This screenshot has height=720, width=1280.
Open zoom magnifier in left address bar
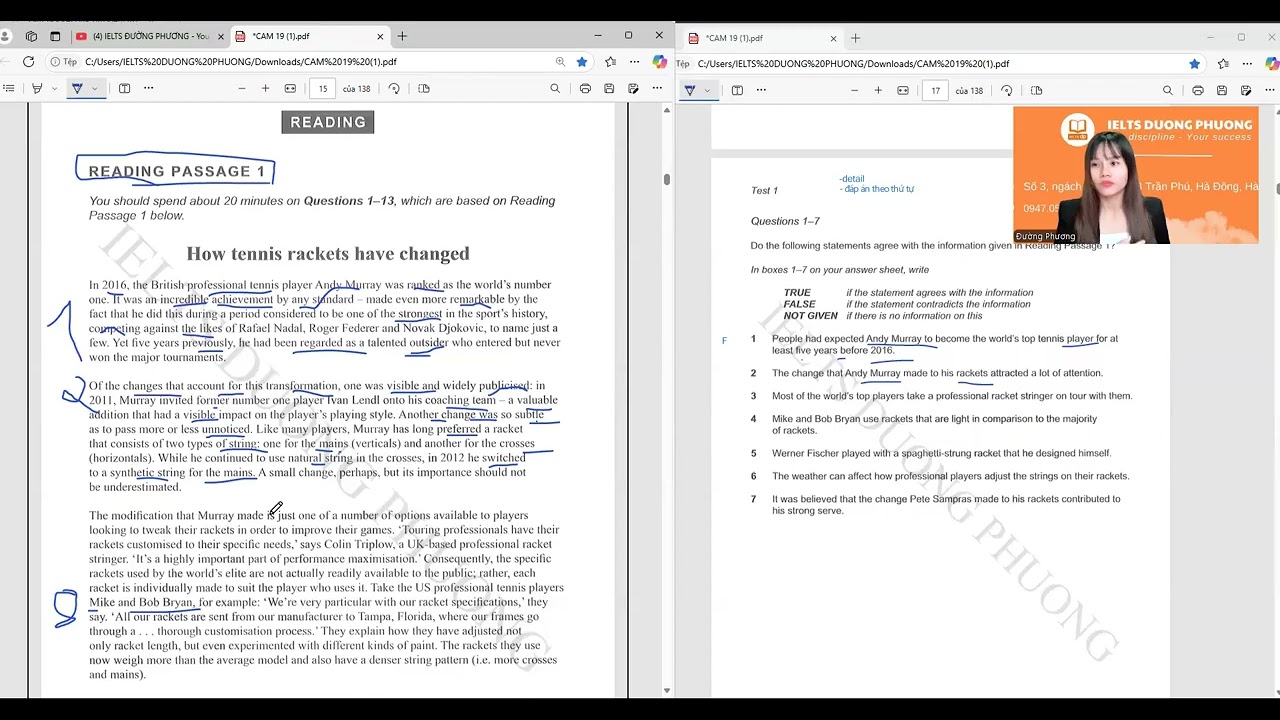click(560, 61)
